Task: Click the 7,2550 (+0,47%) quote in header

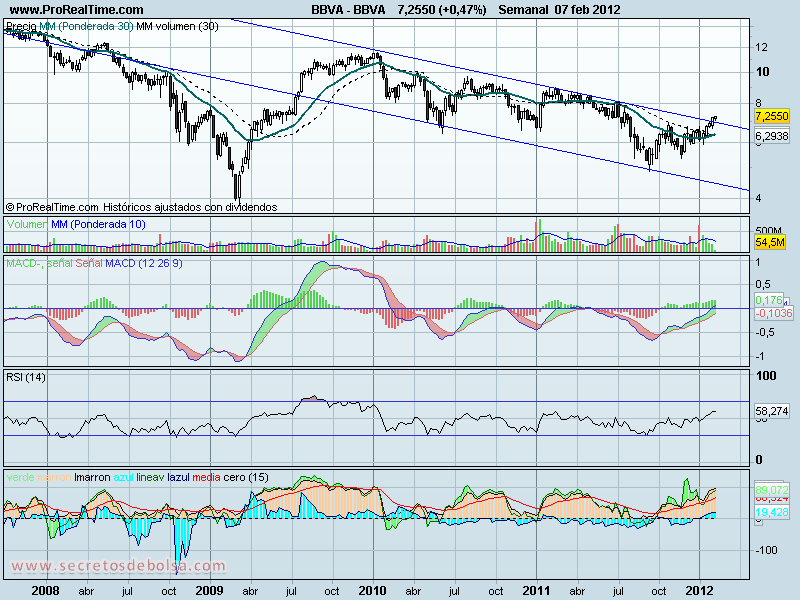Action: 442,10
